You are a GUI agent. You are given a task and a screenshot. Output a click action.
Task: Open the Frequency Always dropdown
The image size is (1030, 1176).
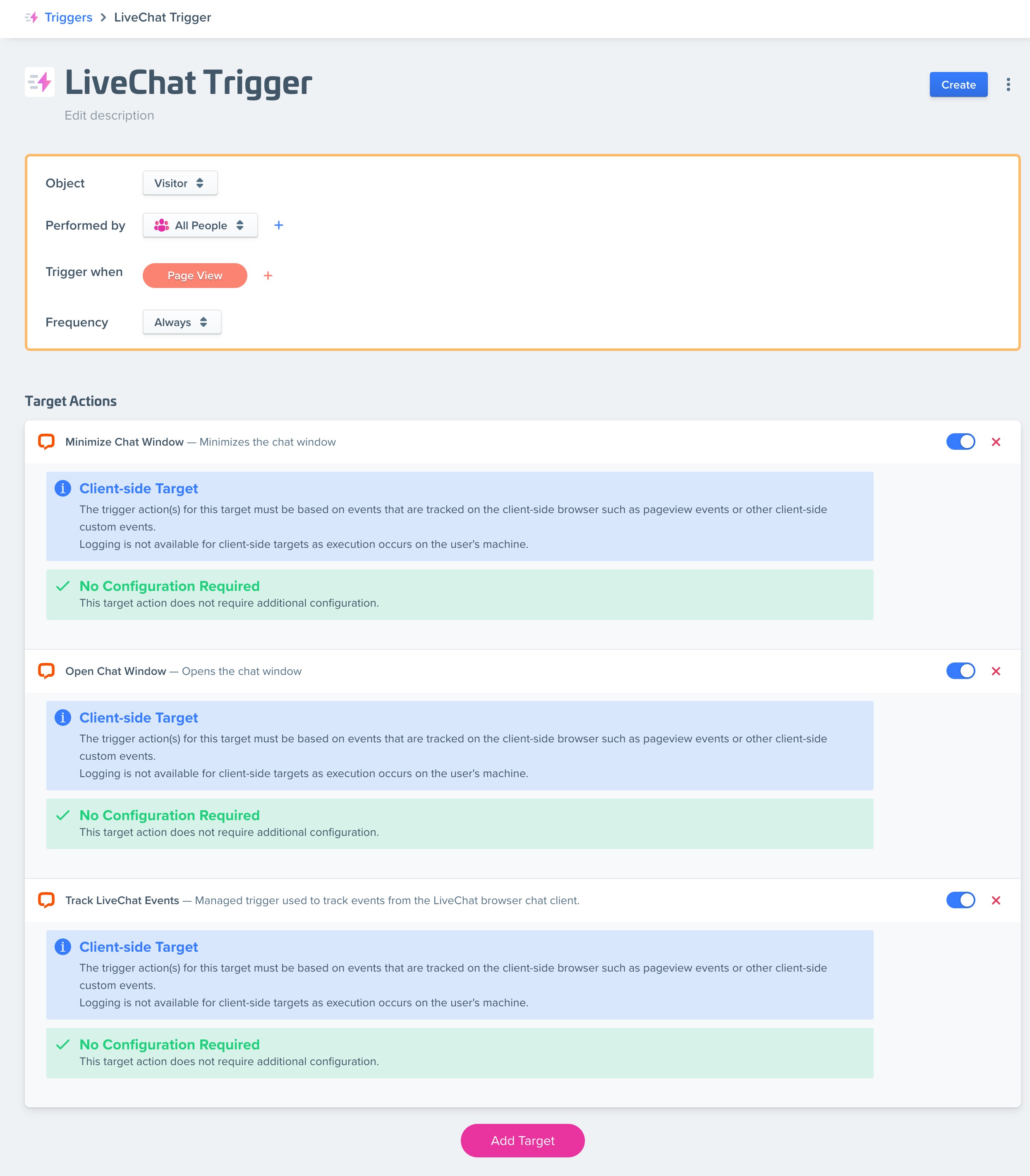(x=182, y=322)
